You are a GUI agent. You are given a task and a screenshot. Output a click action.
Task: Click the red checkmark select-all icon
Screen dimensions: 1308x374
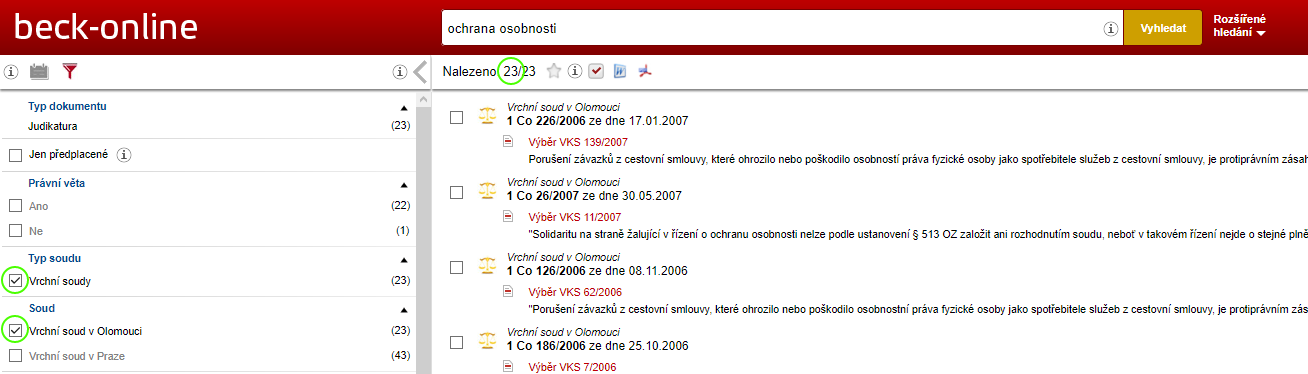[596, 71]
